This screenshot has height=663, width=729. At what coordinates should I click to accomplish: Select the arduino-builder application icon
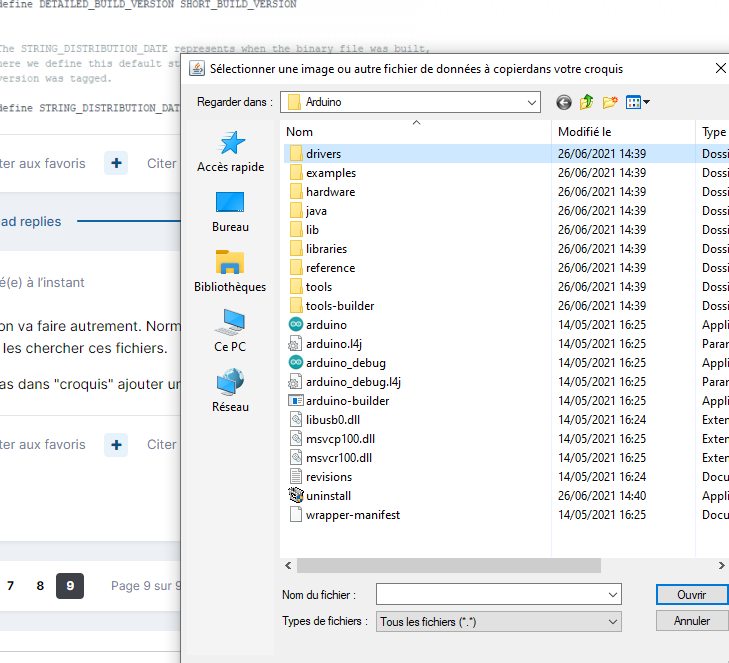pos(296,401)
